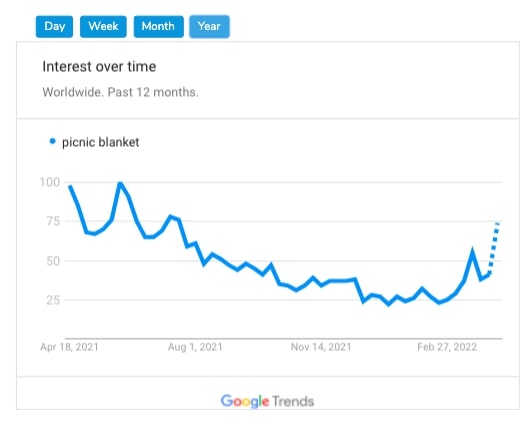Choose the Month time range
529x429 pixels.
pos(159,26)
